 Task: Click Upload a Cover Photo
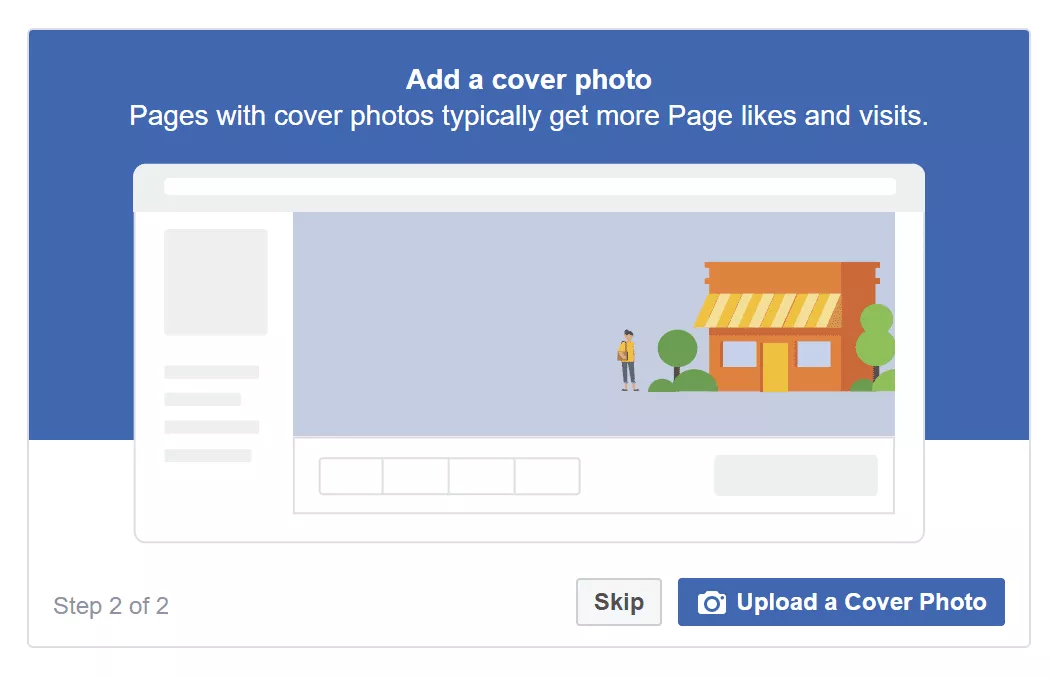coord(841,602)
